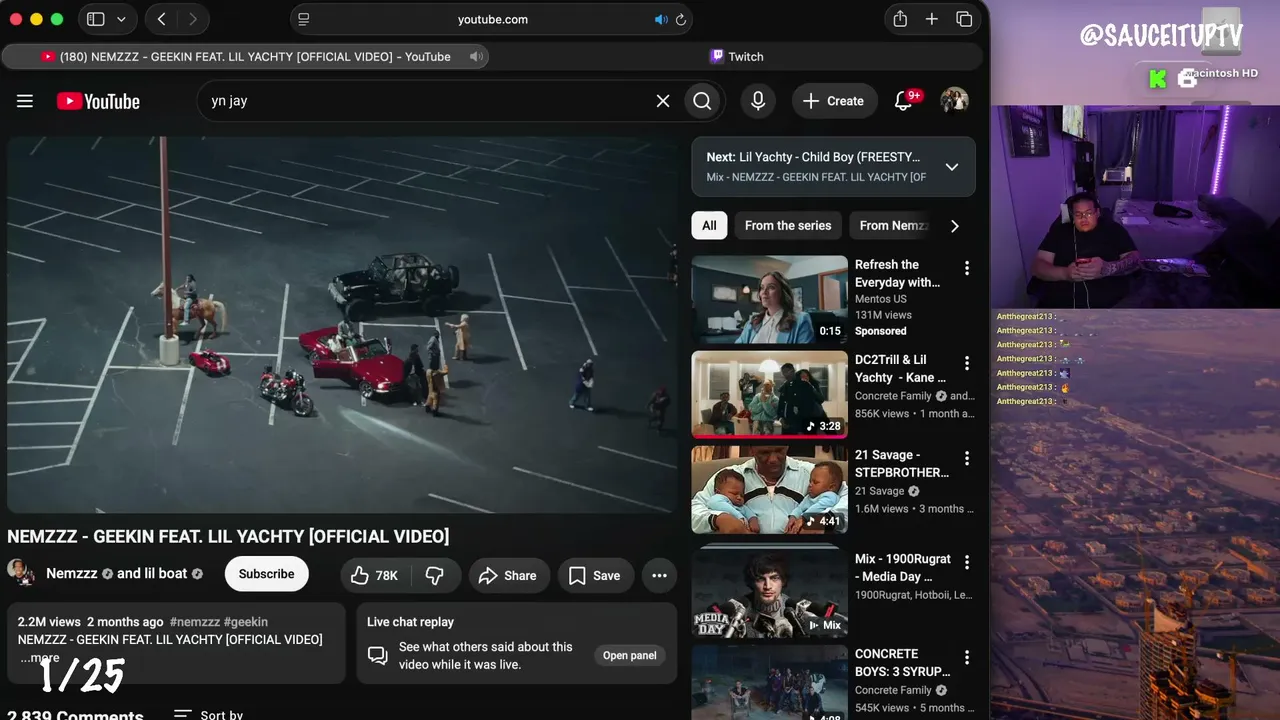Go forward in Safari history

pyautogui.click(x=193, y=19)
